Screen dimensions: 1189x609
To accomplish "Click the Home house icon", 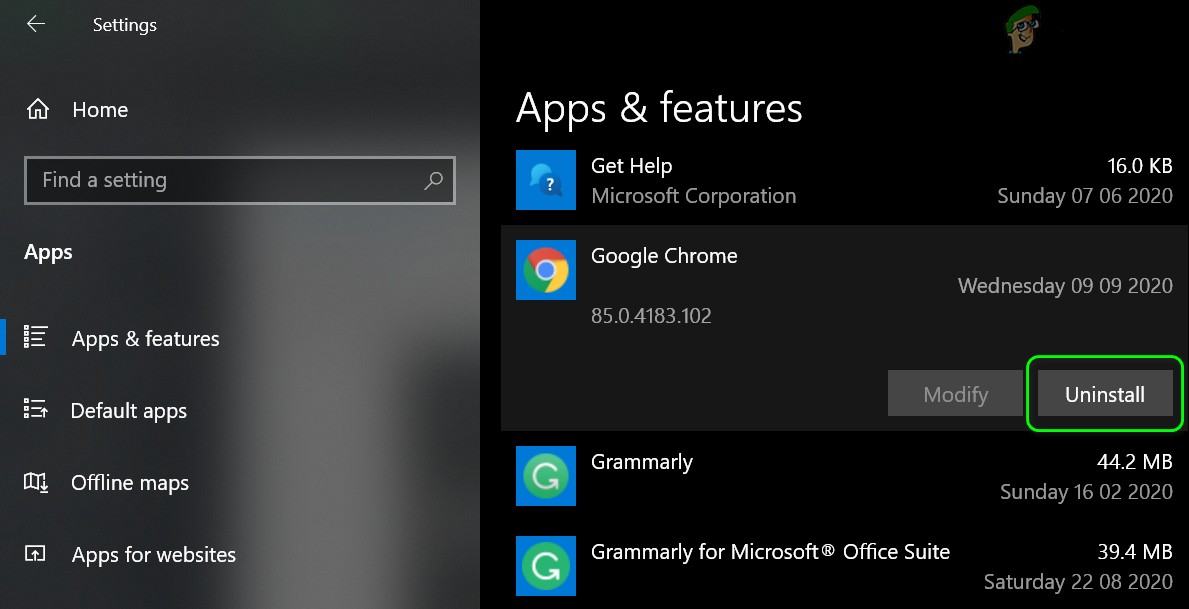I will point(36,109).
